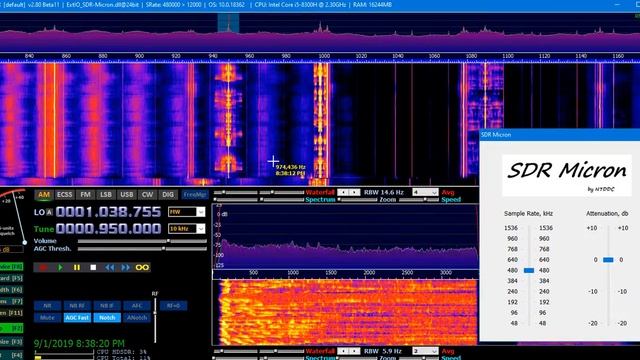Select FM demodulation mode

[85, 195]
